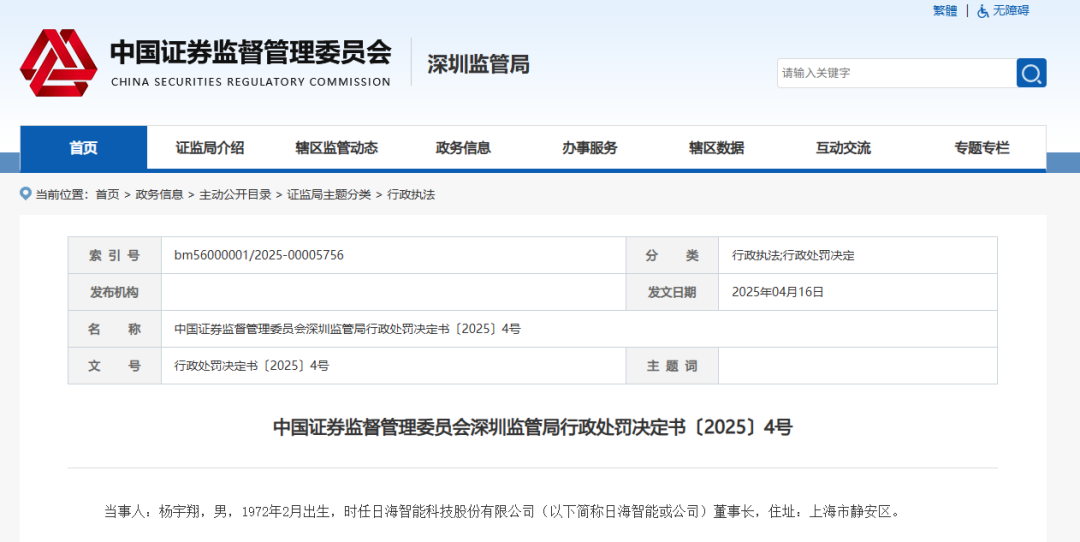Click the 主题词 label cell
This screenshot has height=542, width=1080.
[672, 366]
